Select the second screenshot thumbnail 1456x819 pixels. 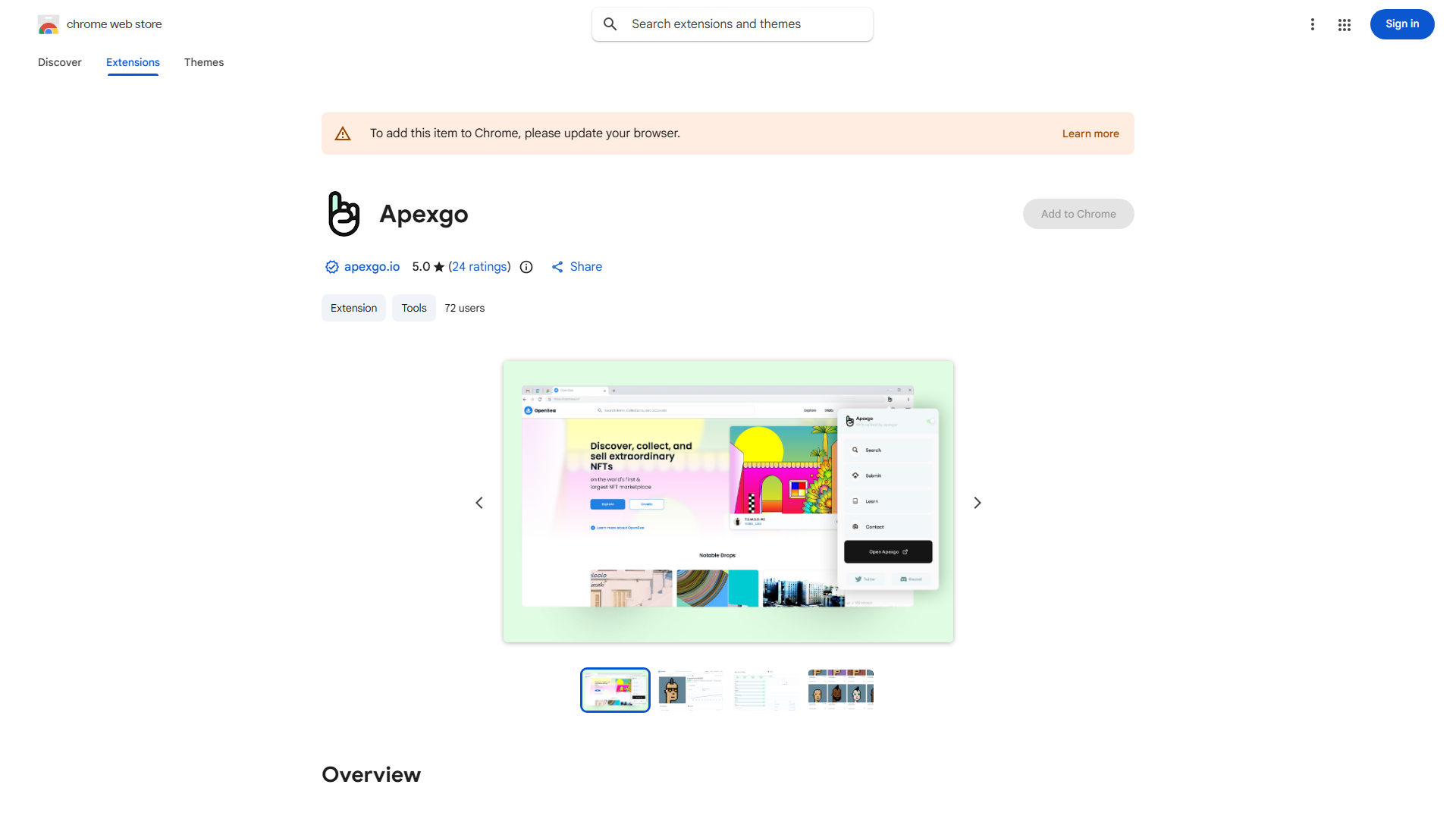689,689
